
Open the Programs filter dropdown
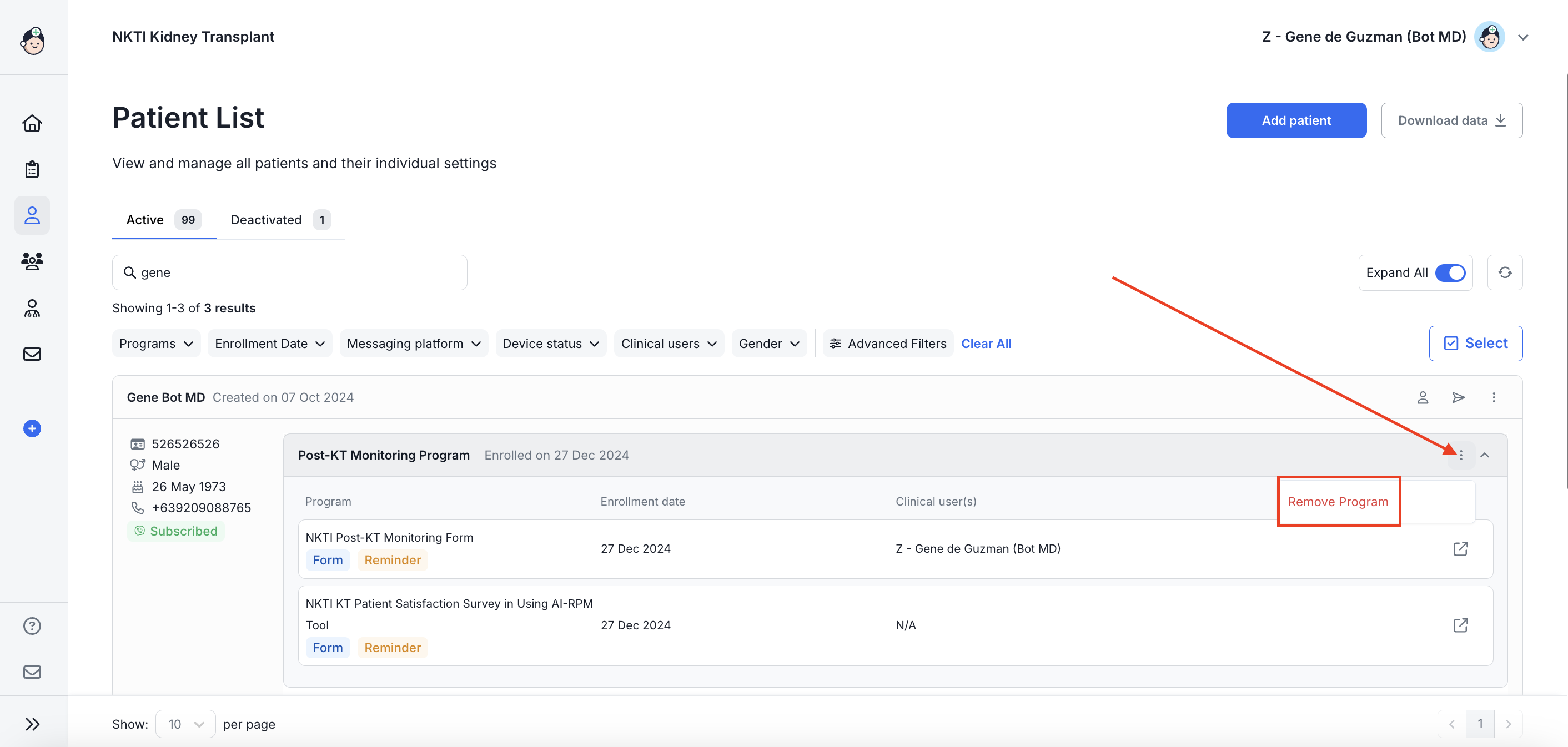tap(156, 344)
